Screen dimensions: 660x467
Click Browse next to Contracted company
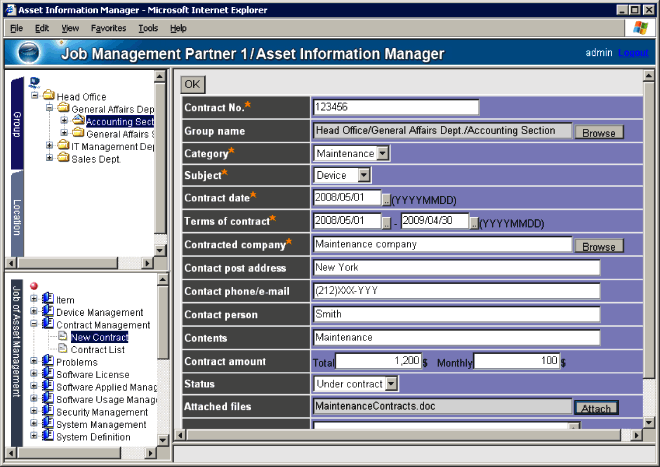coord(598,246)
